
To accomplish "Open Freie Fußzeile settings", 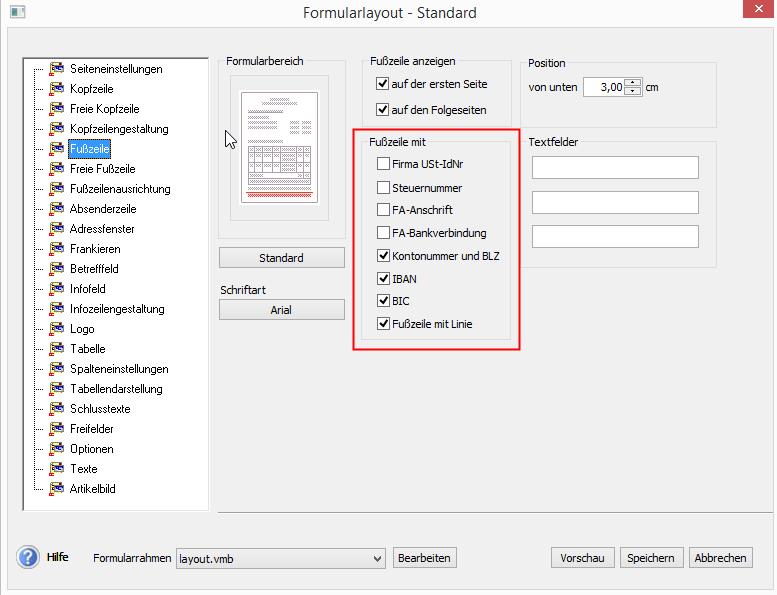I will click(x=103, y=169).
